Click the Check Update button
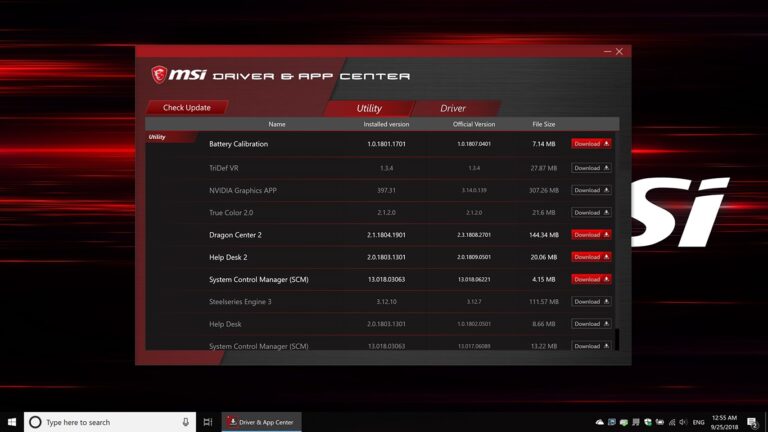This screenshot has height=432, width=768. click(187, 107)
